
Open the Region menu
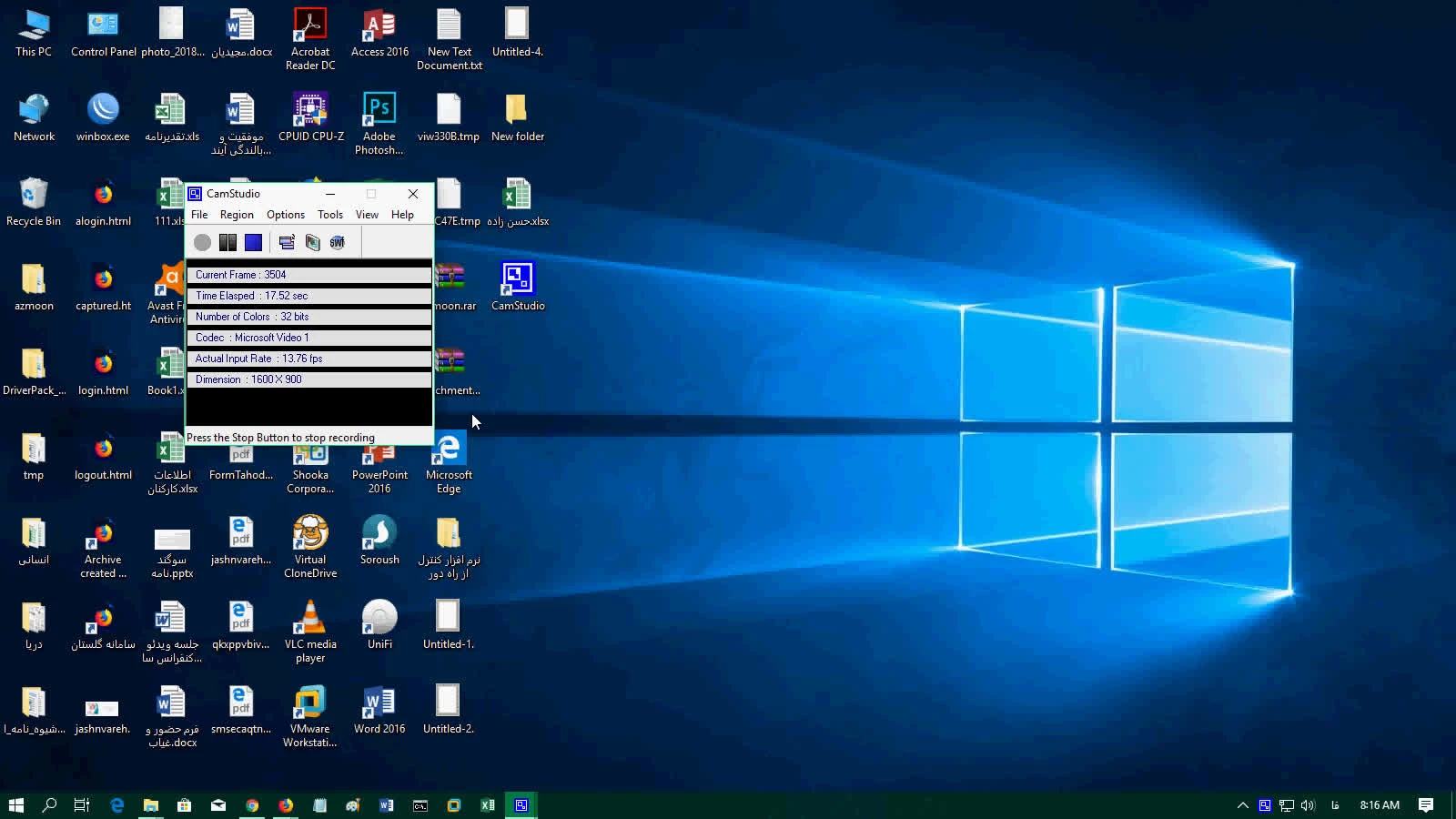[237, 215]
